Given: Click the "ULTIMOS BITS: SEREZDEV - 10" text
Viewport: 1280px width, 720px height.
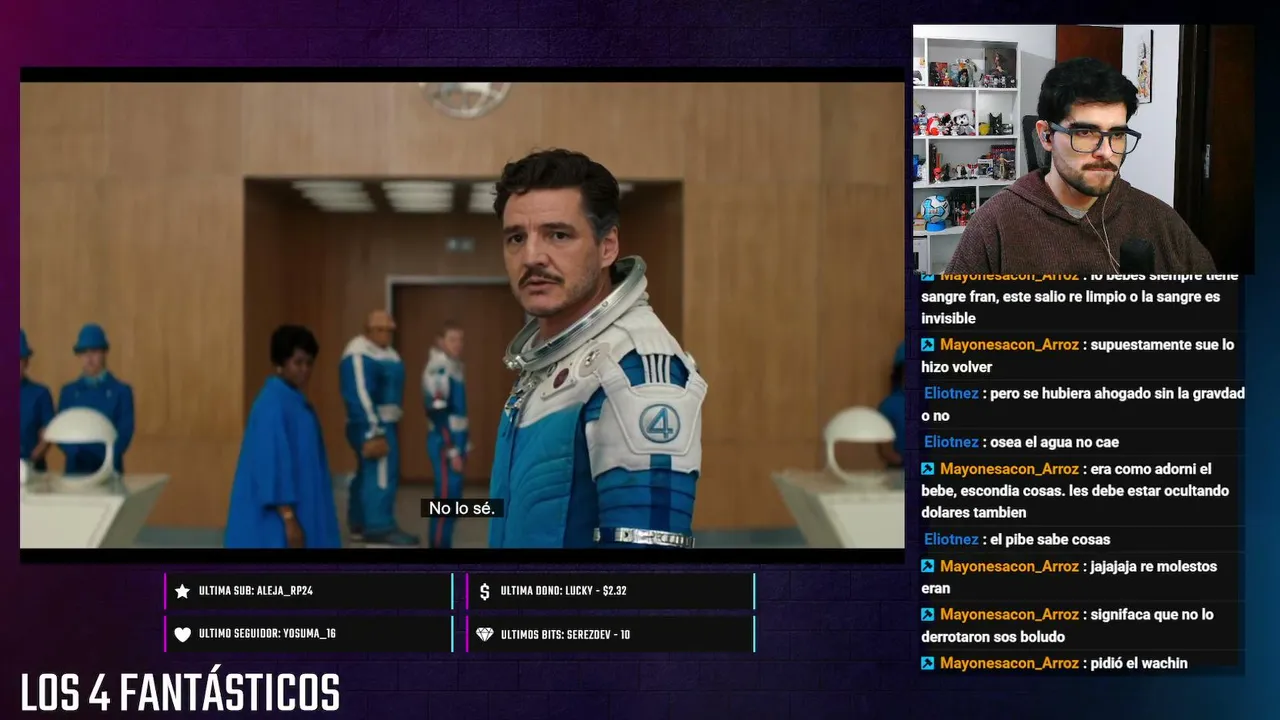Looking at the screenshot, I should click(x=565, y=634).
